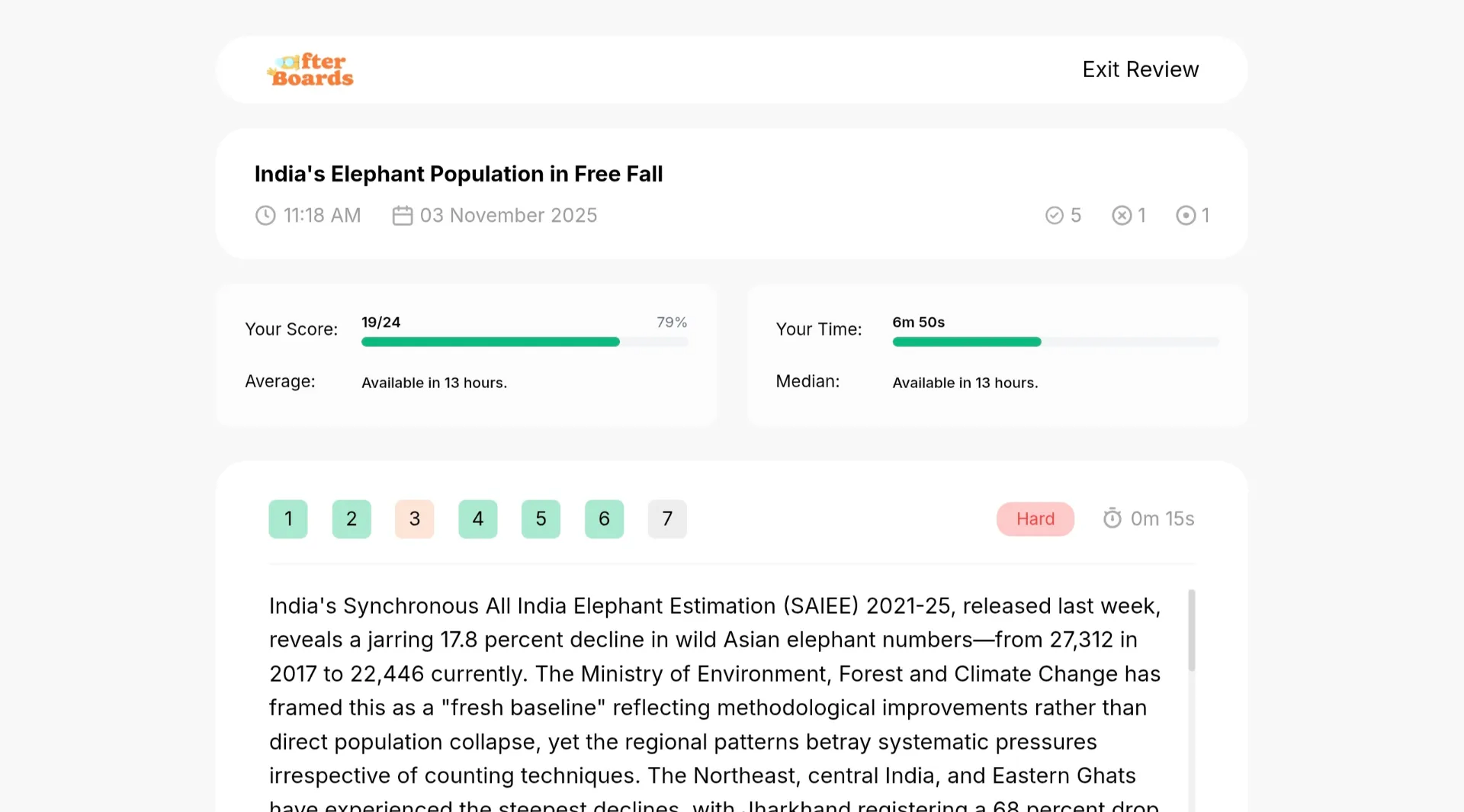This screenshot has width=1464, height=812.
Task: Exit the review using the Exit Review link
Action: click(x=1141, y=69)
